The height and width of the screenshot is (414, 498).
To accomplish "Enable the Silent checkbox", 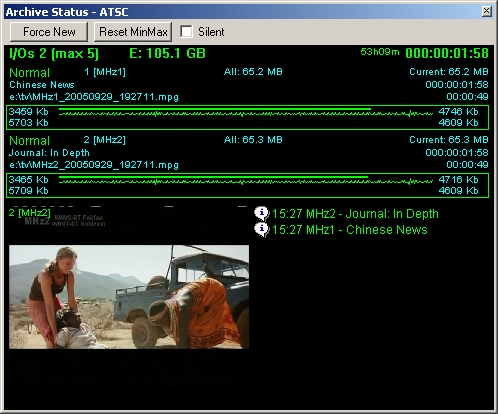I will pyautogui.click(x=186, y=32).
